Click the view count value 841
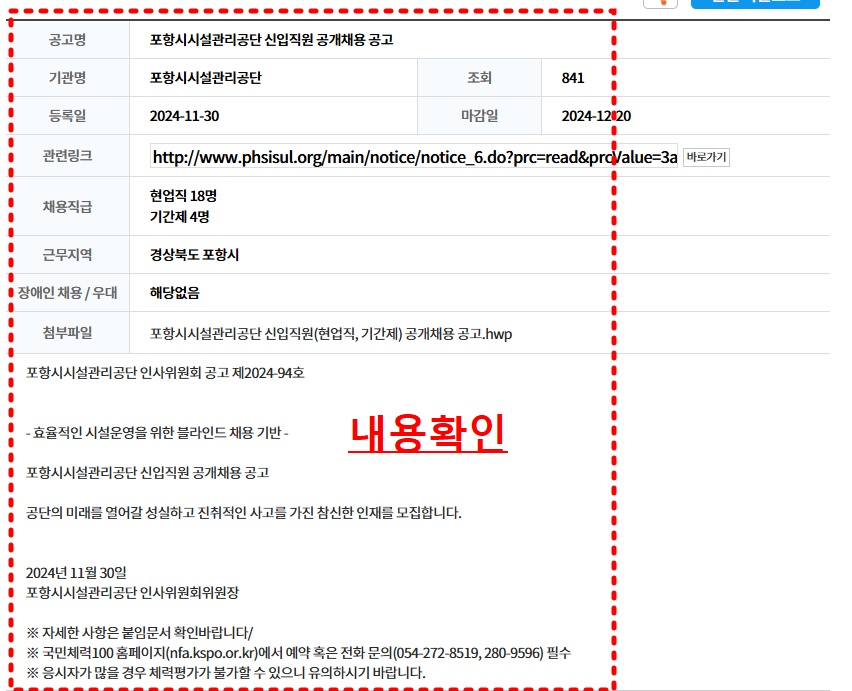852x691 pixels. tap(573, 78)
